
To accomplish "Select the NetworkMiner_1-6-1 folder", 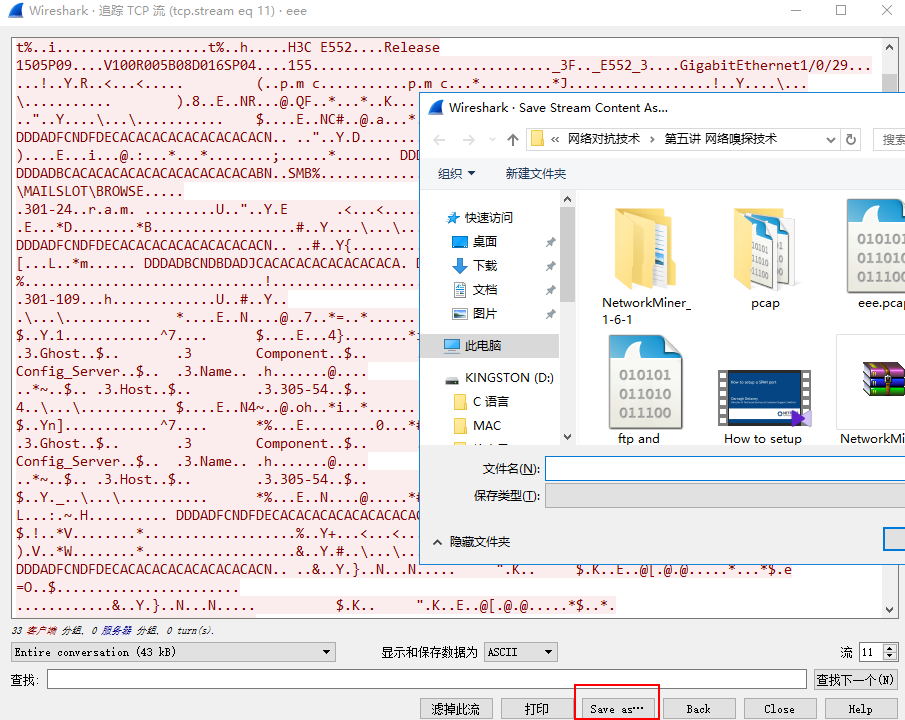I will [x=646, y=266].
